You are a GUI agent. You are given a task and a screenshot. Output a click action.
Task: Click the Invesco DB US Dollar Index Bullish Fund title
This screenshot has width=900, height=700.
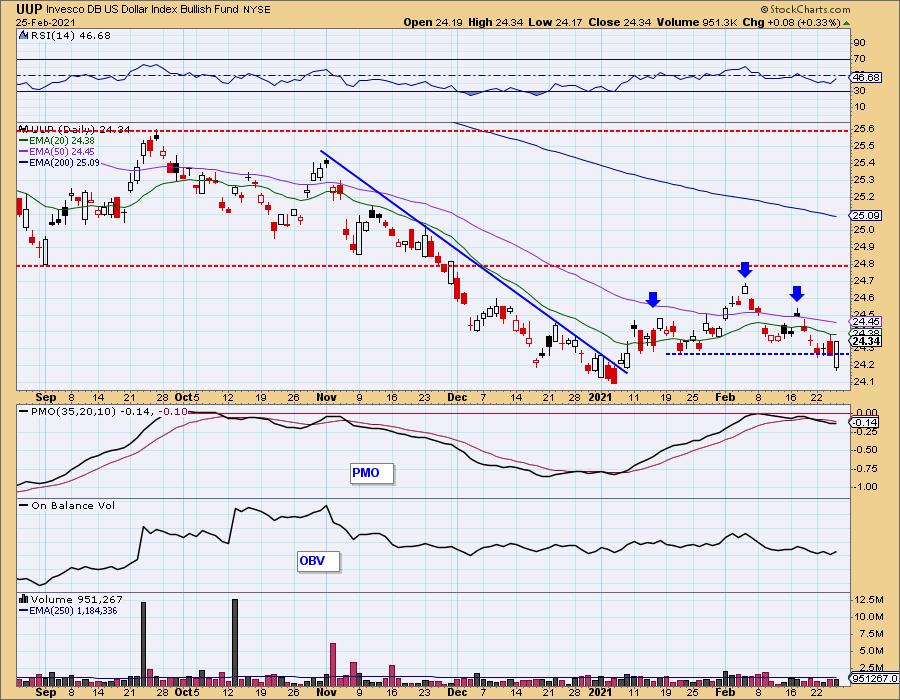pyautogui.click(x=141, y=9)
